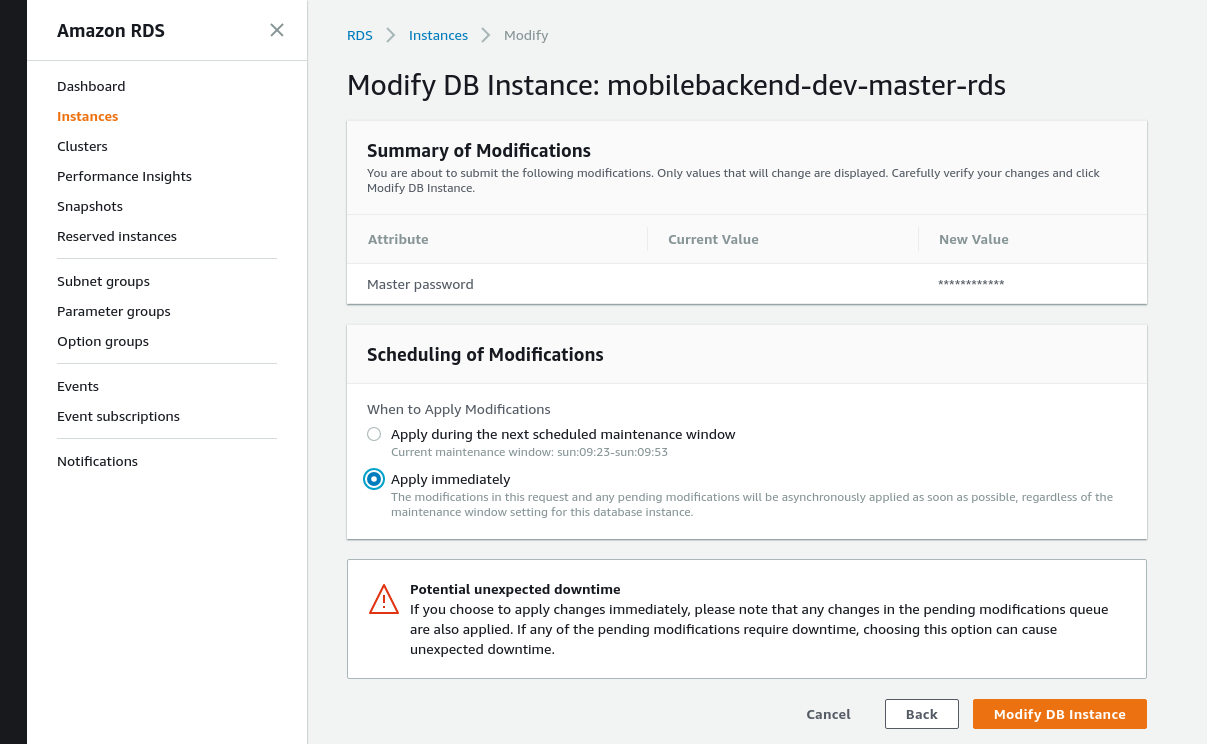Open Performance Insights page
1207x744 pixels.
(124, 176)
